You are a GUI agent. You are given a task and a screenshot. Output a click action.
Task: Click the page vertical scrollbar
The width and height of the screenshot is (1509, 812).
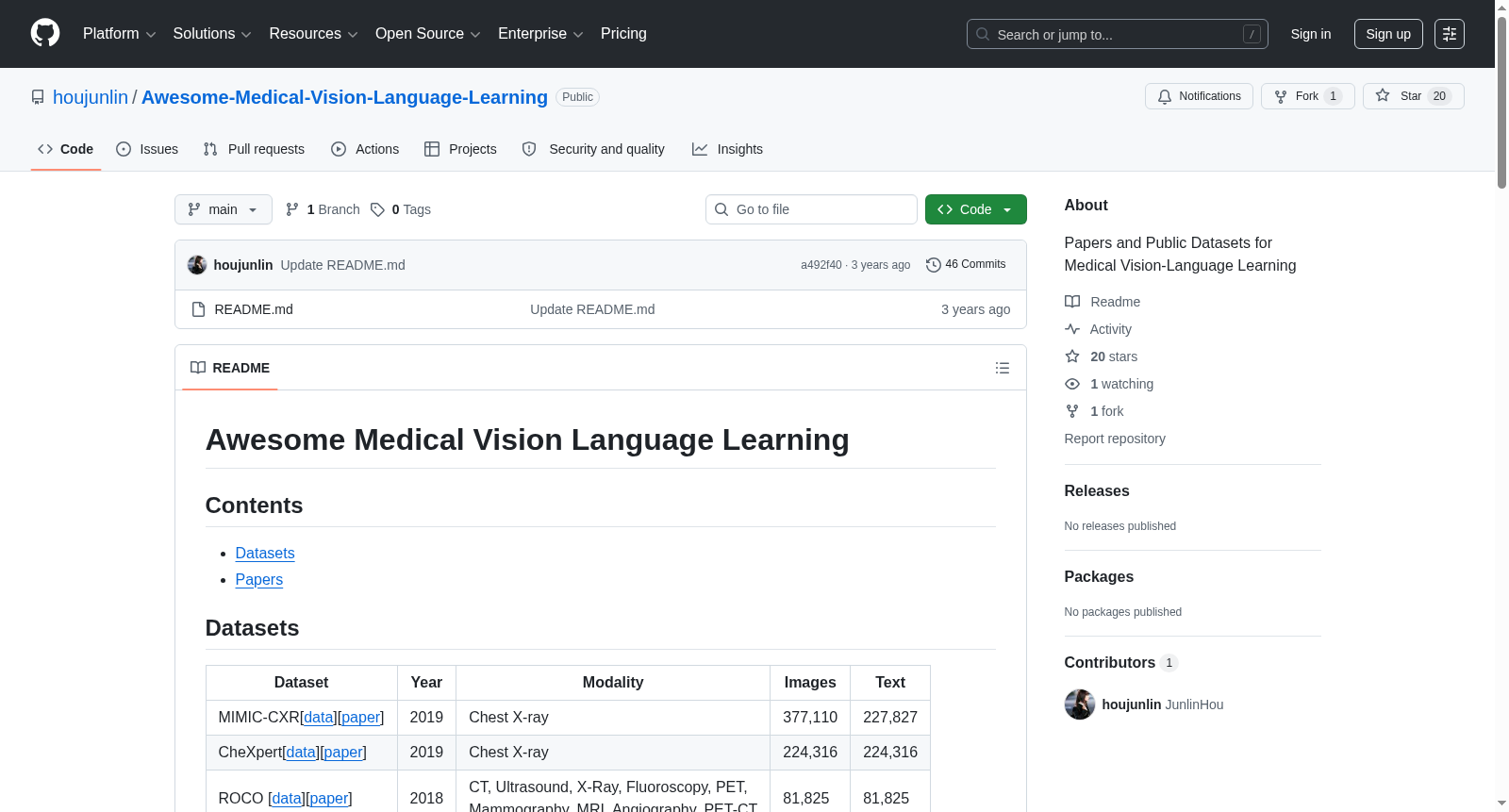pos(1501,104)
